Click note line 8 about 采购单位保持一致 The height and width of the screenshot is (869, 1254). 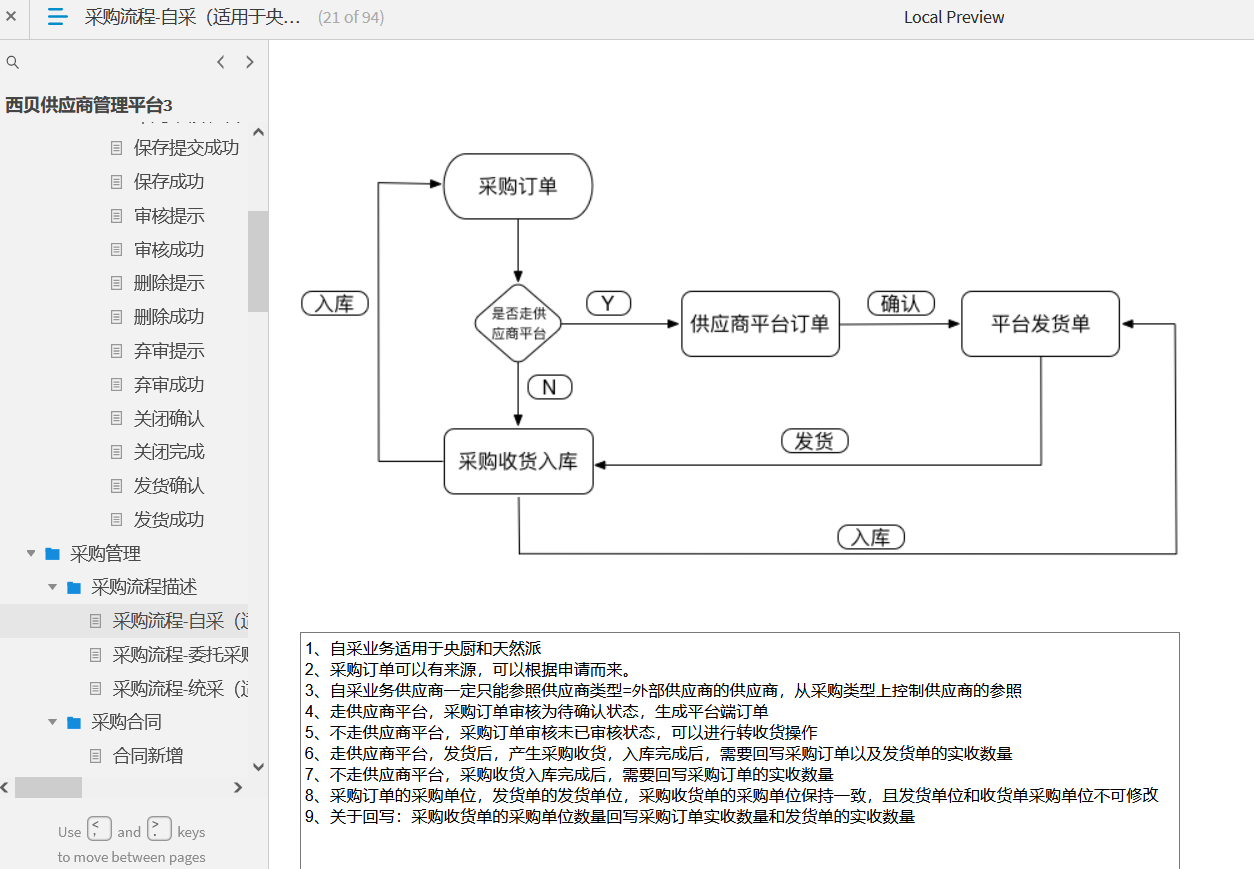(732, 796)
